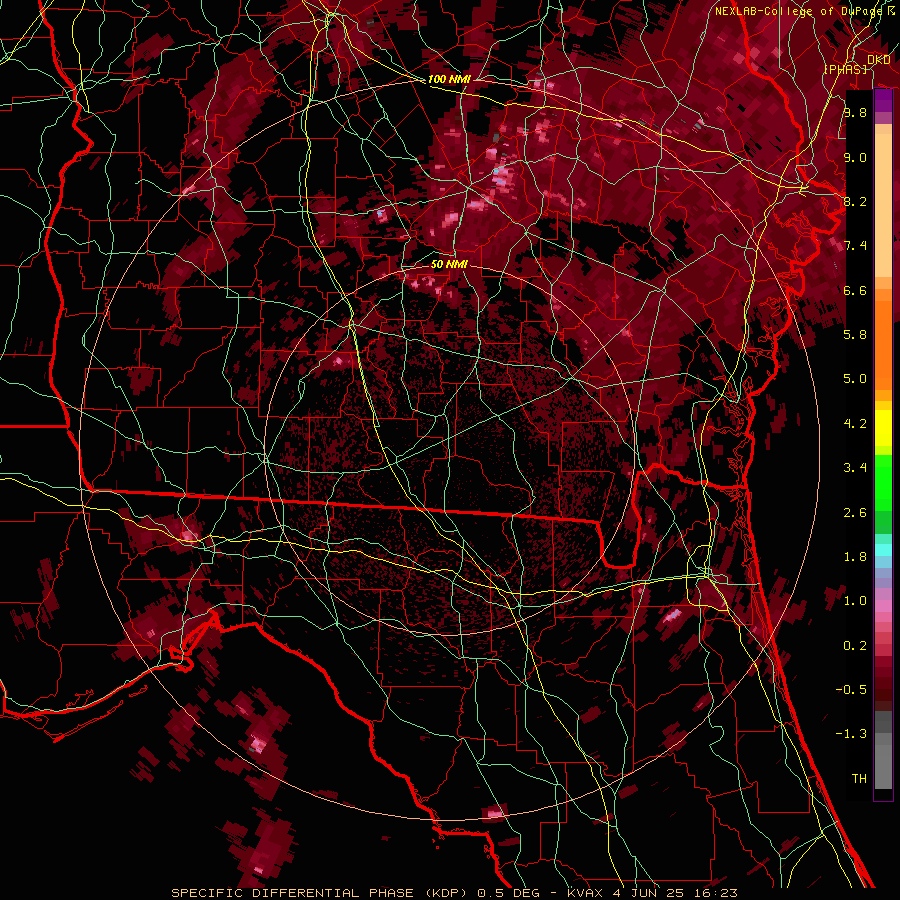Click the bright green segment of the color bar
The image size is (900, 900).
click(x=883, y=482)
